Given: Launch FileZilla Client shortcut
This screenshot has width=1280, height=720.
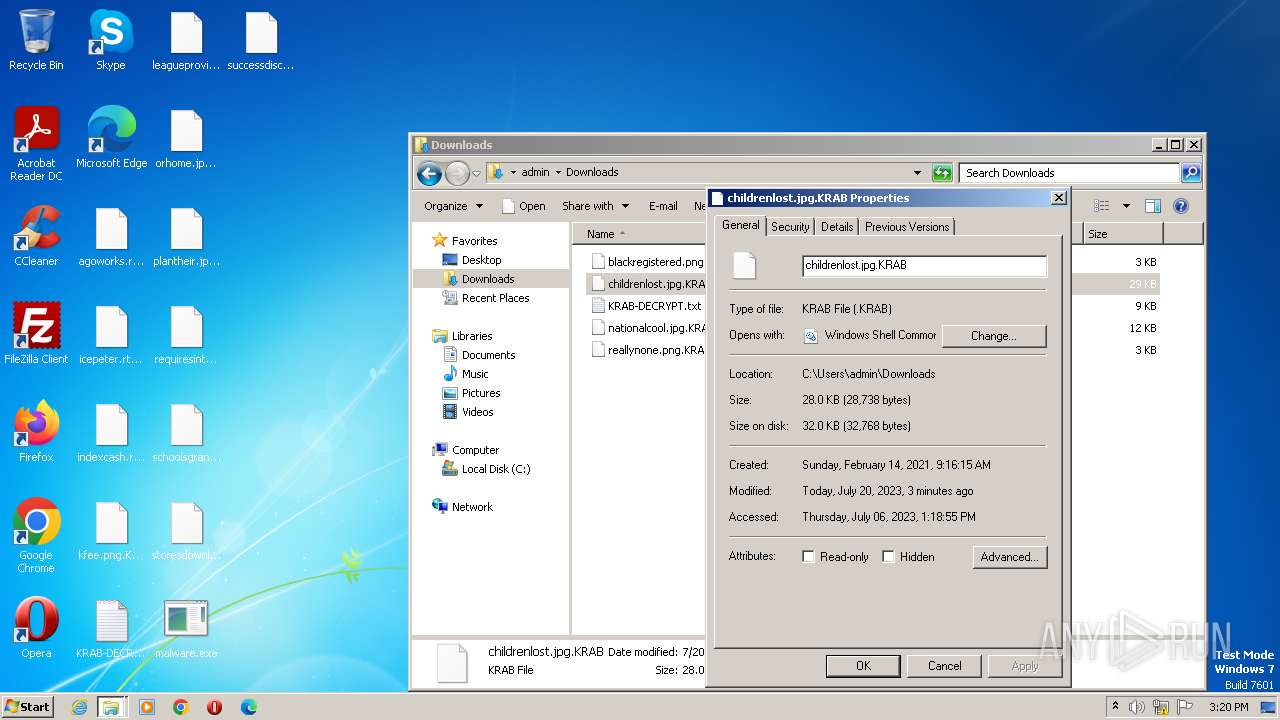Looking at the screenshot, I should click(x=36, y=334).
